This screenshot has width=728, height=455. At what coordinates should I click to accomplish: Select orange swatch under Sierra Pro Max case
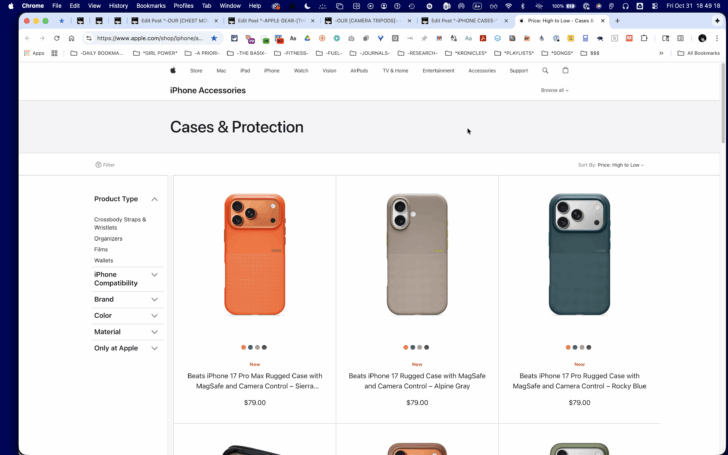(243, 347)
